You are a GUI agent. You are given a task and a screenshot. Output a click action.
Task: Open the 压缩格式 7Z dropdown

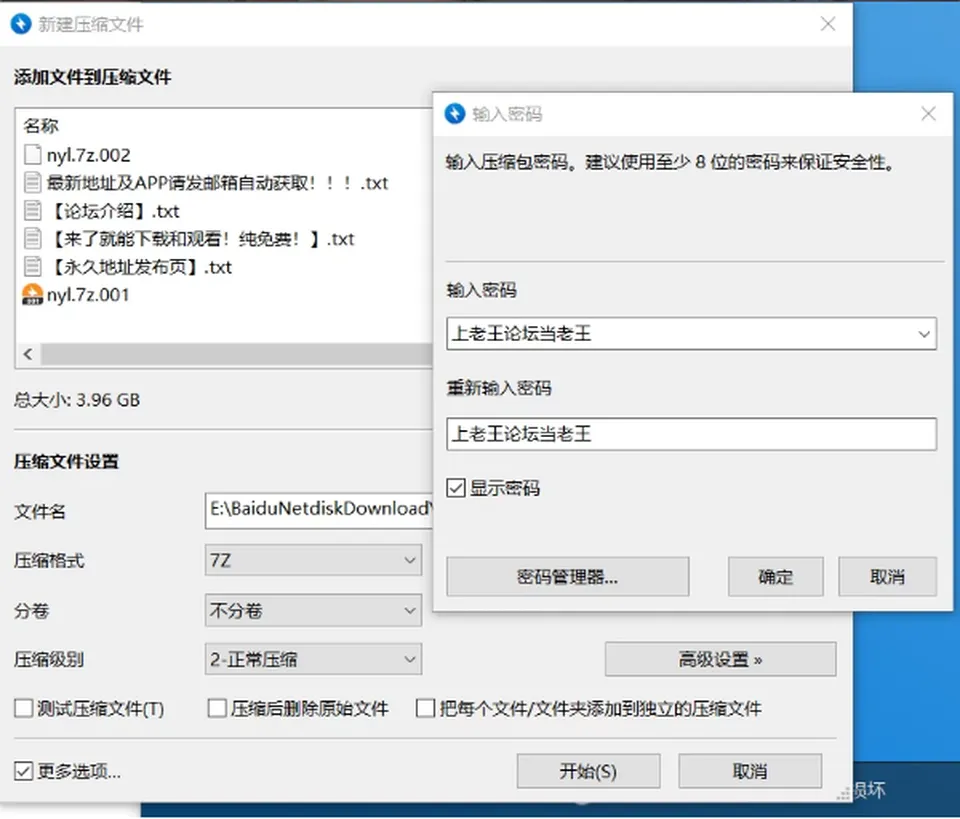click(x=313, y=560)
